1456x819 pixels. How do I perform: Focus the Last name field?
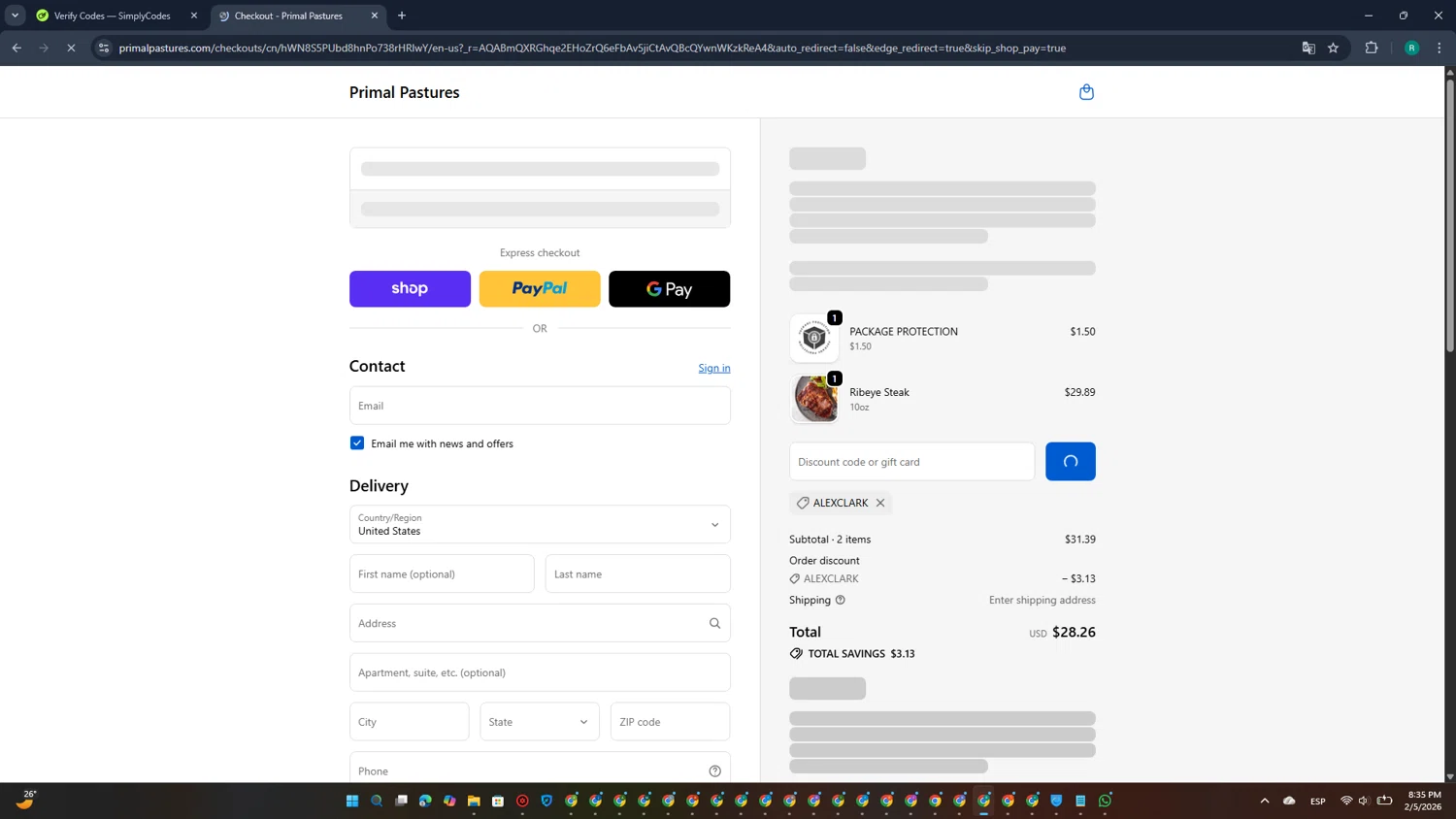[x=638, y=573]
